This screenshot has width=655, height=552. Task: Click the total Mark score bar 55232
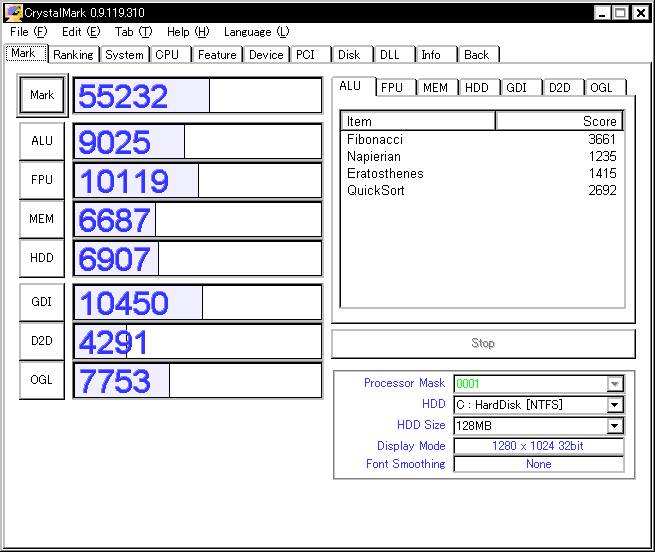pyautogui.click(x=198, y=96)
